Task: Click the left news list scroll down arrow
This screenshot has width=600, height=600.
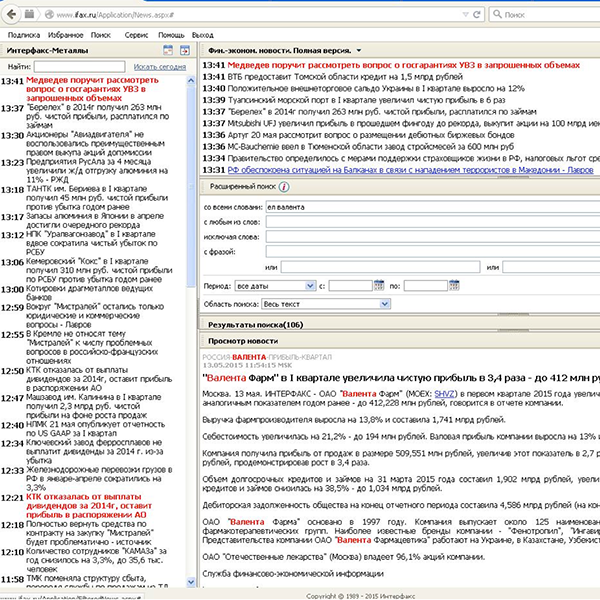Action: point(191,582)
